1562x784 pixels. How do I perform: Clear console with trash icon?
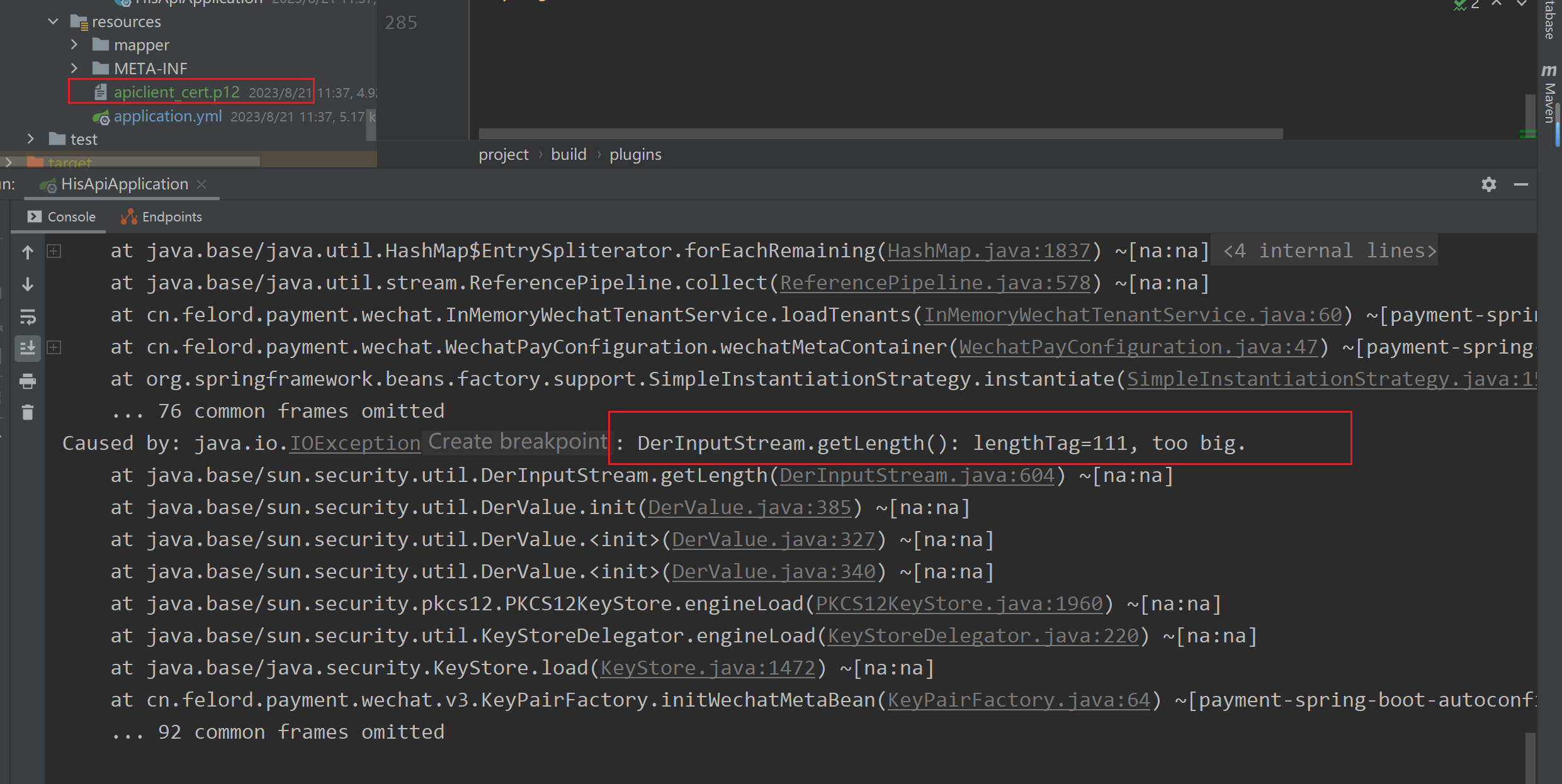(28, 413)
